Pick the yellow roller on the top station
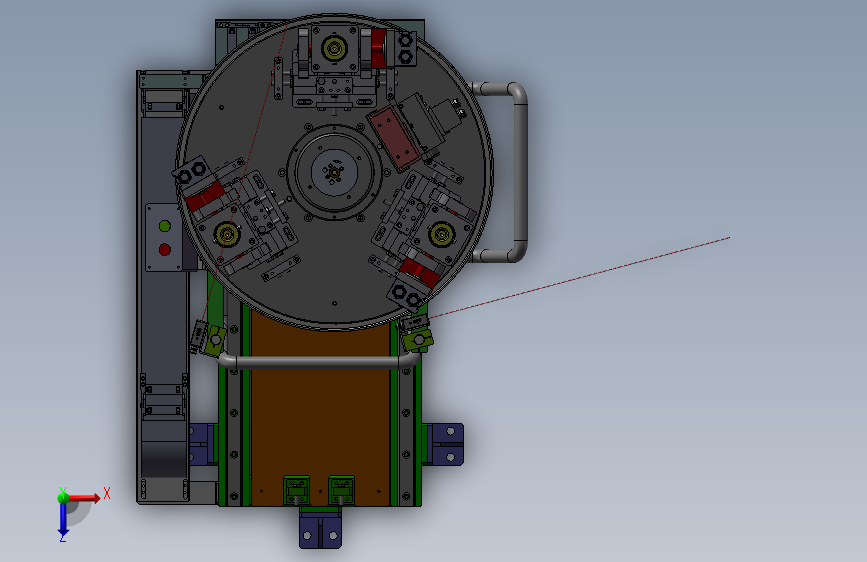 pyautogui.click(x=334, y=48)
